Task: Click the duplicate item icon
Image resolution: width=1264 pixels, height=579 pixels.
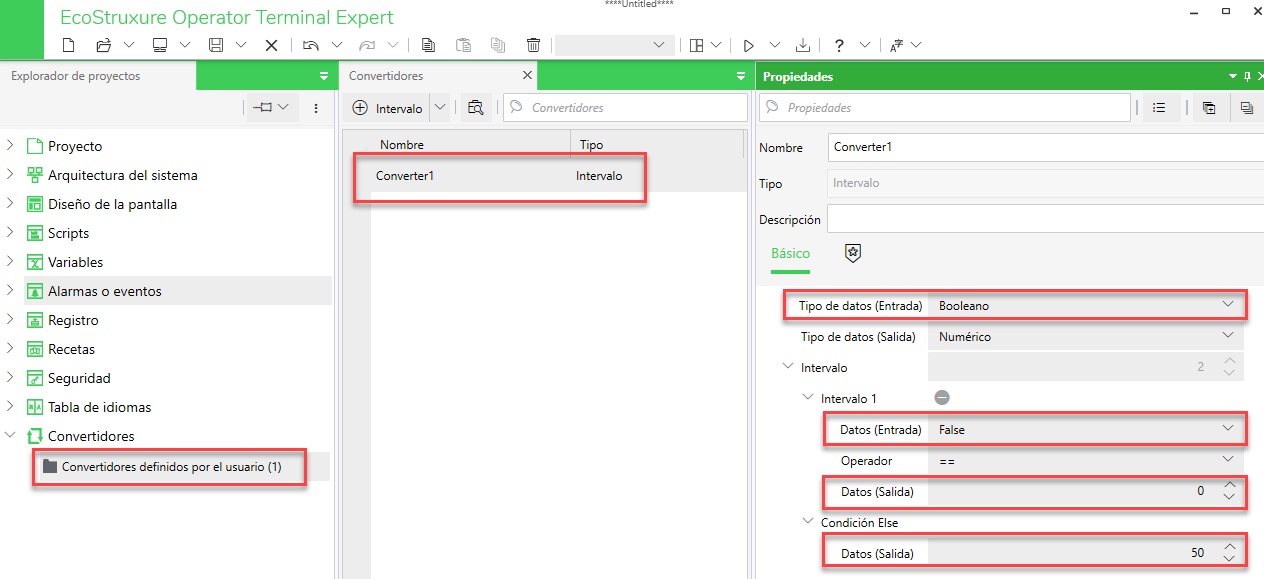Action: 498,45
